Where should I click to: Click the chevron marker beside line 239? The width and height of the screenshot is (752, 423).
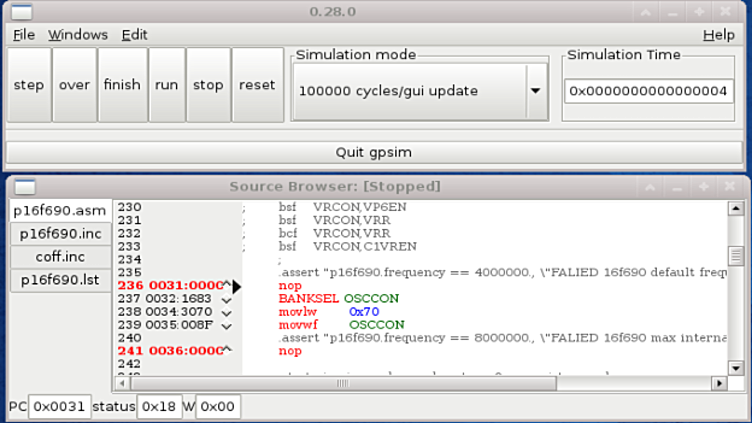[x=227, y=325]
